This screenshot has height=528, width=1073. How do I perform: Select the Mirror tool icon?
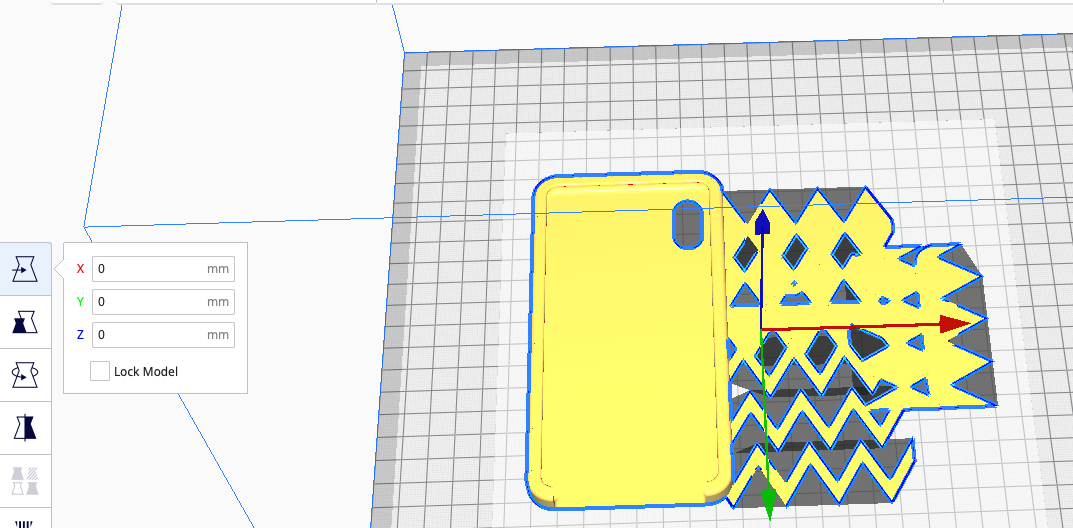pyautogui.click(x=25, y=427)
